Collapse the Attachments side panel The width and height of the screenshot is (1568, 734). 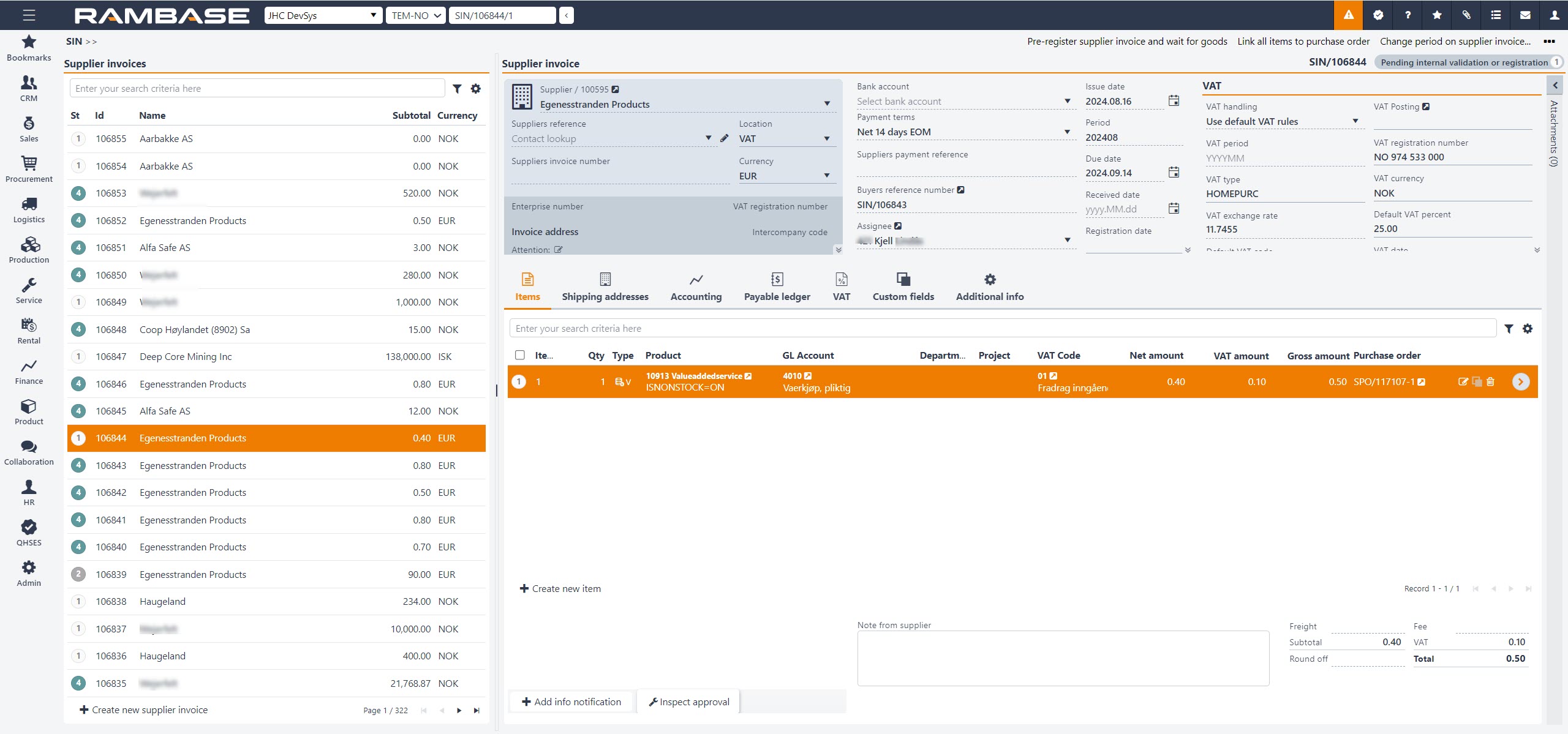[1555, 86]
